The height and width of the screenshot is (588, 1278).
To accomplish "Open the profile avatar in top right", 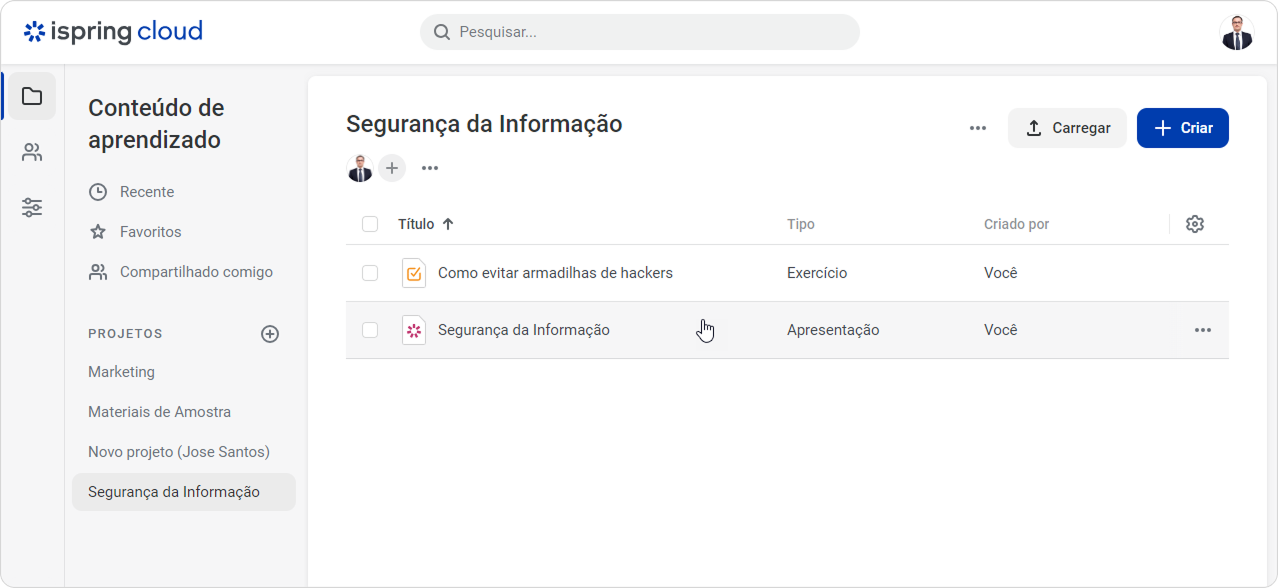I will pos(1237,32).
